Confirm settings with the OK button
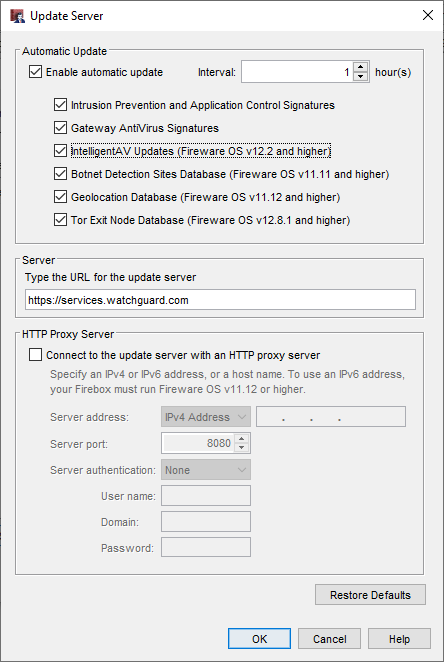The height and width of the screenshot is (662, 444). 259,639
